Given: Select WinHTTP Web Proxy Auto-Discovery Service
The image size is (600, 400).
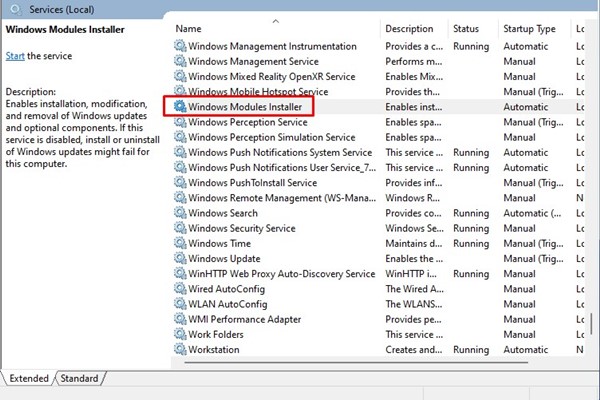Looking at the screenshot, I should point(377,274).
